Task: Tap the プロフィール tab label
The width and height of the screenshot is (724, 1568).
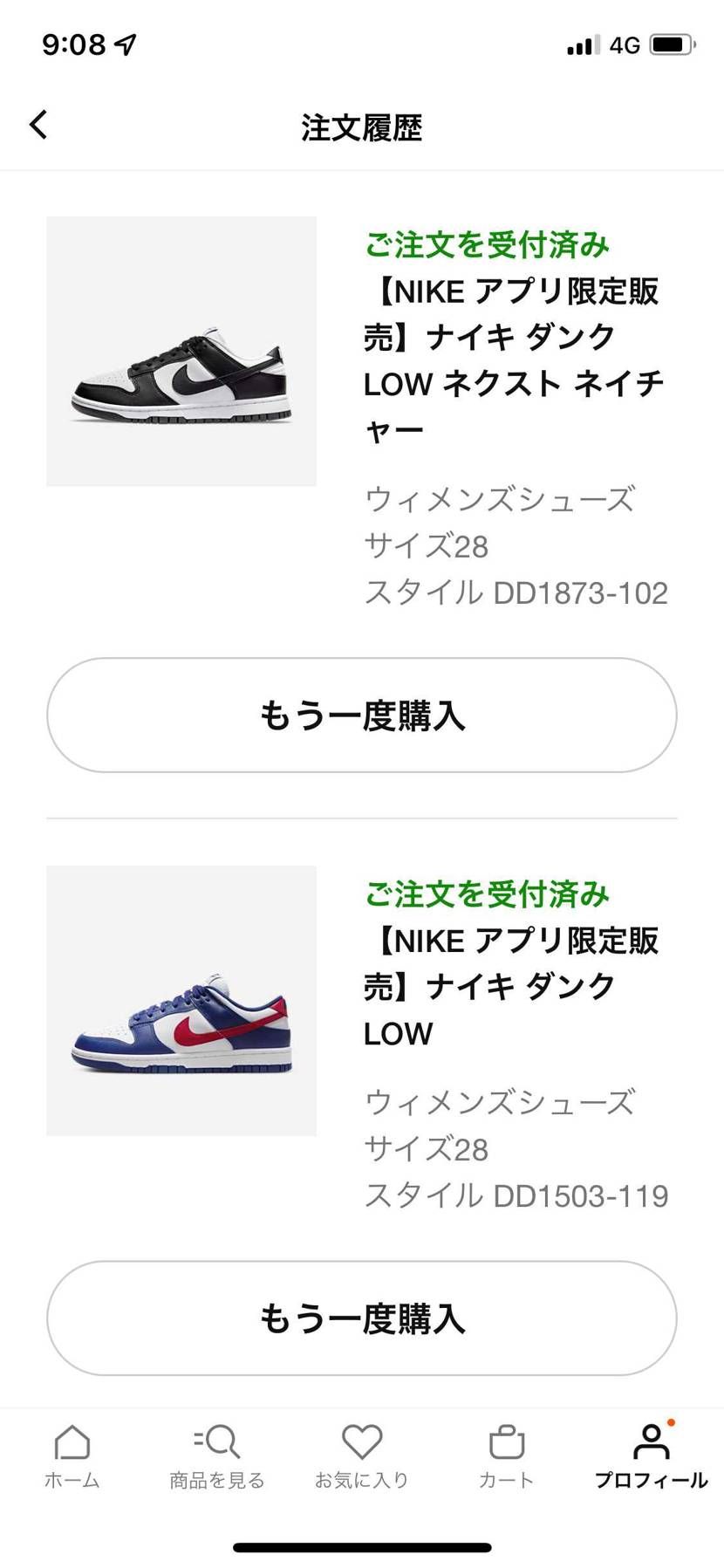Action: pos(652,1480)
